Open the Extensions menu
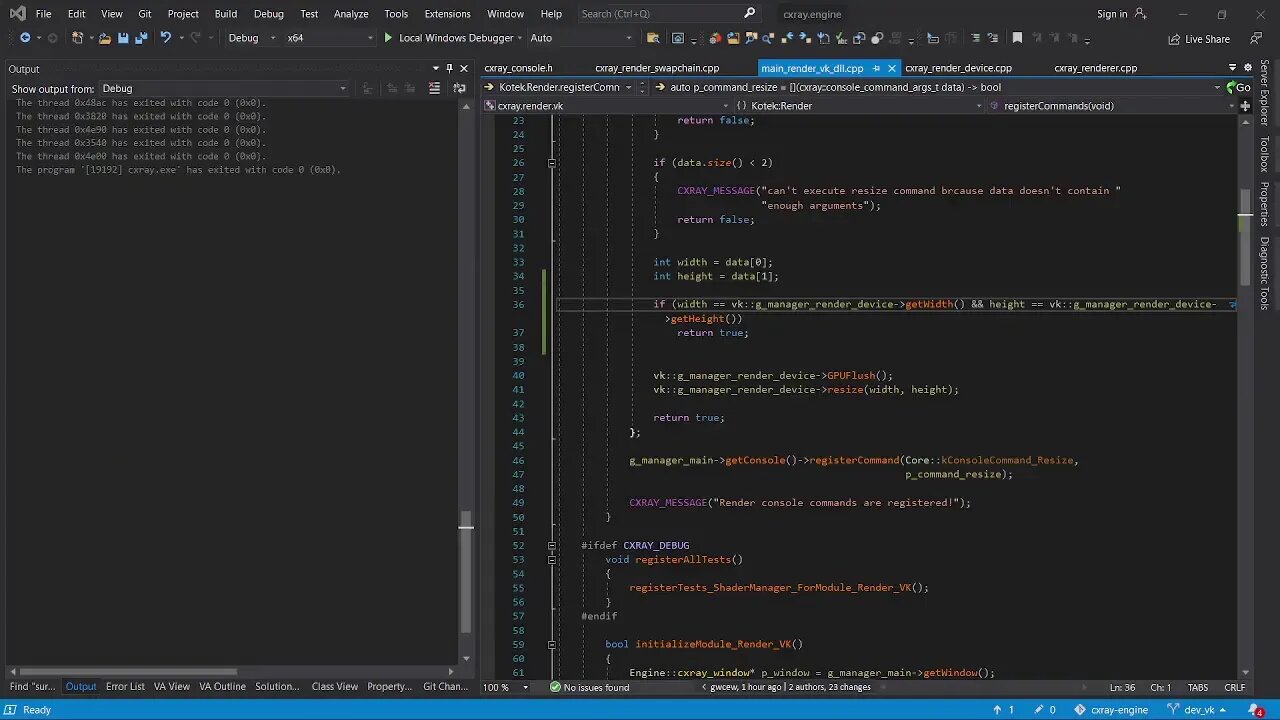The image size is (1280, 720). click(447, 14)
